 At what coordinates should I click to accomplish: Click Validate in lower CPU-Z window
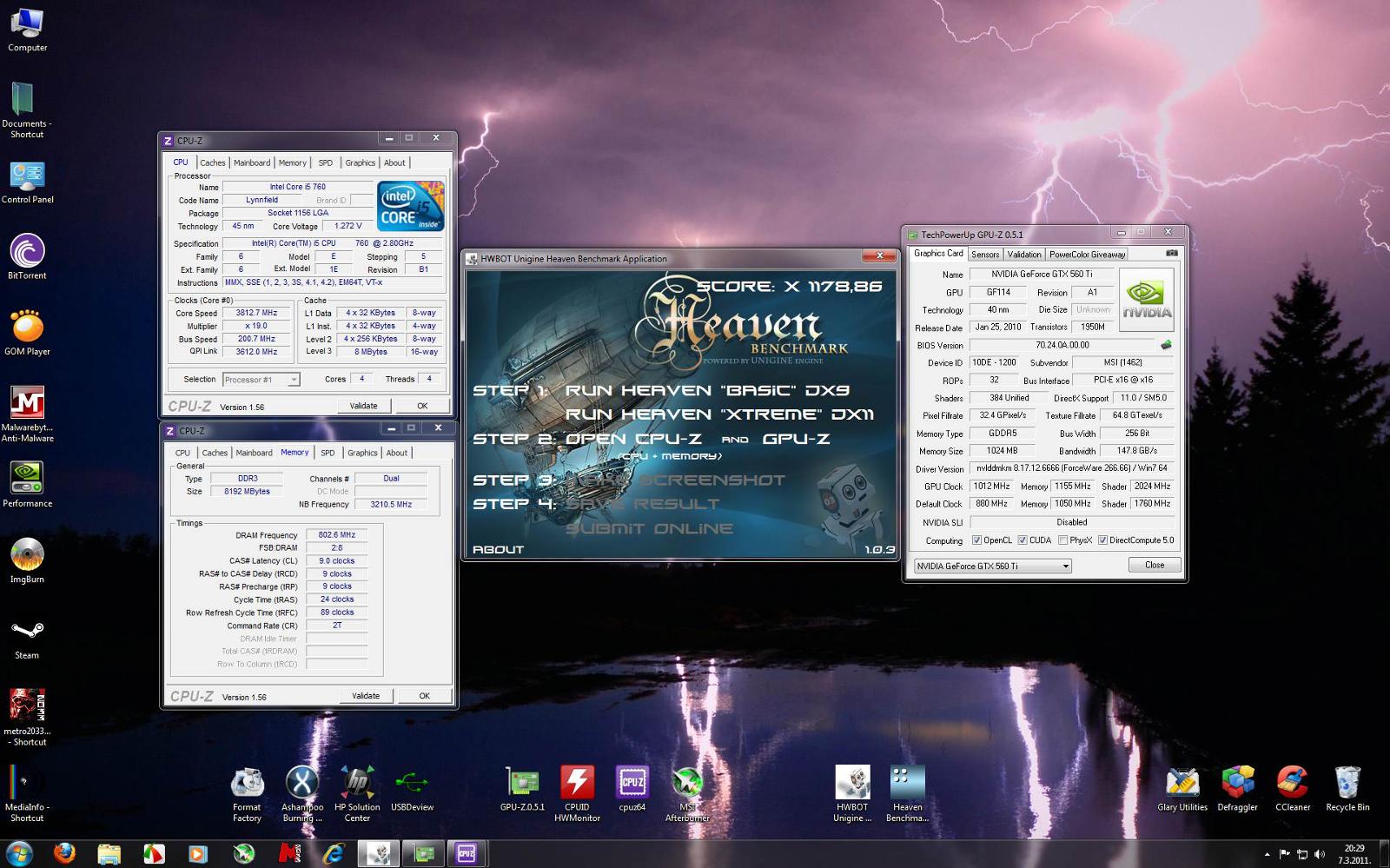366,696
